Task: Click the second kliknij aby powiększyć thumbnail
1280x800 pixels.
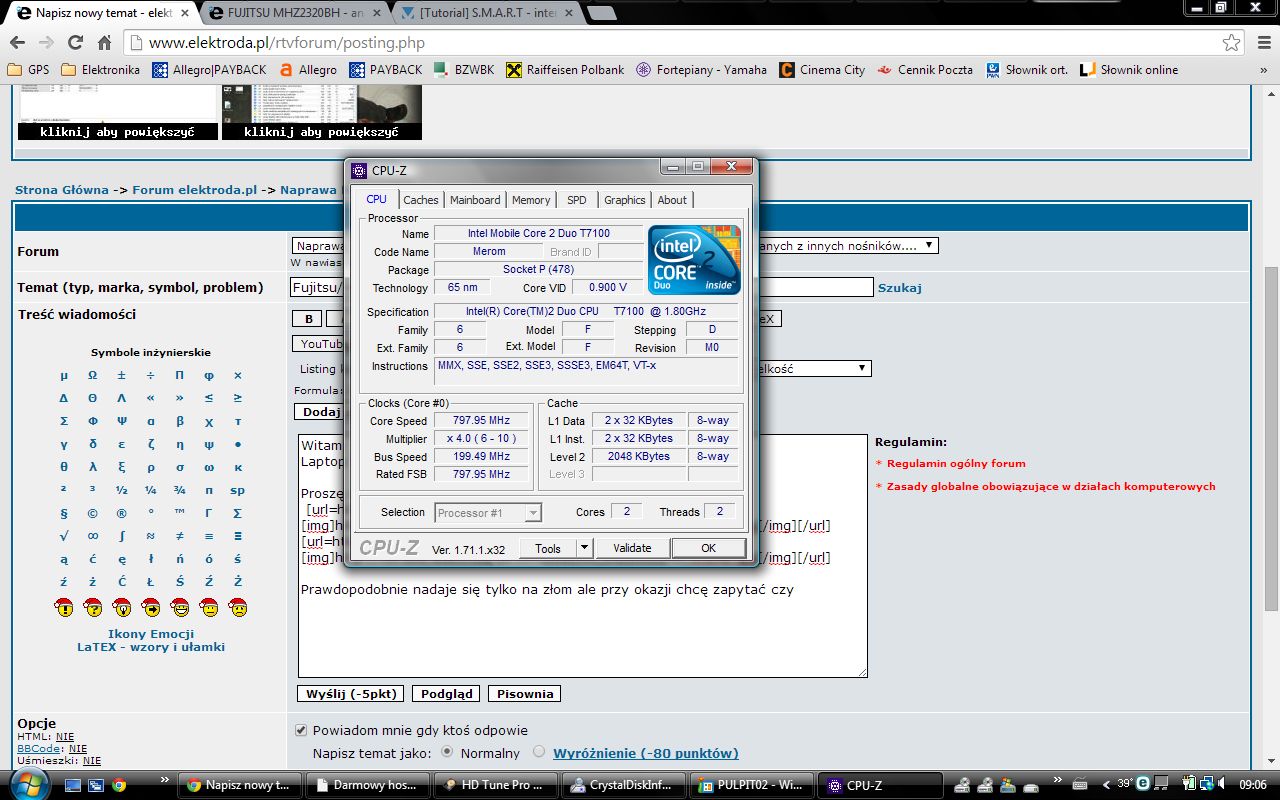Action: 321,111
